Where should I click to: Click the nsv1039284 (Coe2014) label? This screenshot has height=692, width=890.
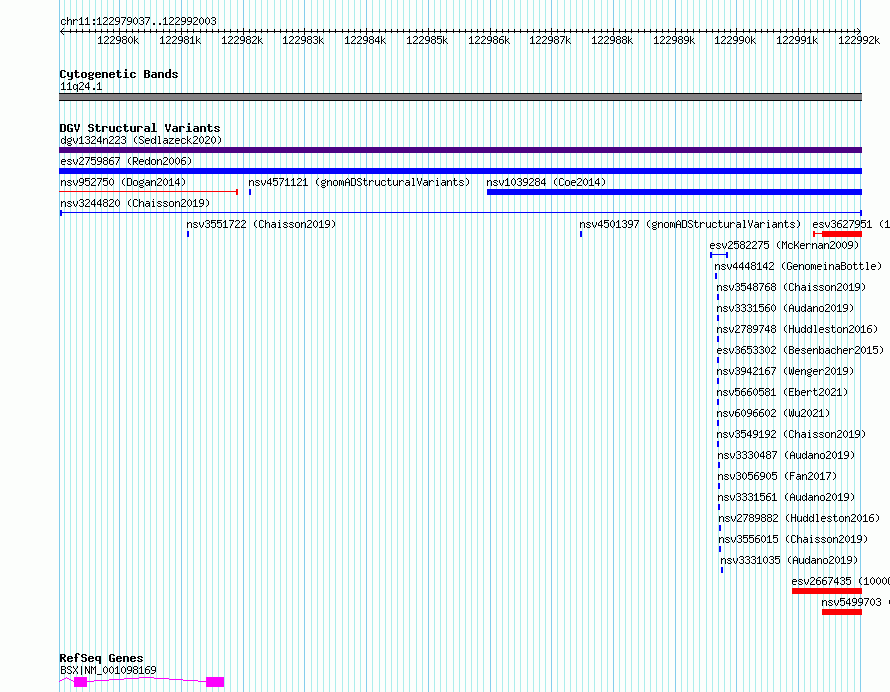pos(546,182)
